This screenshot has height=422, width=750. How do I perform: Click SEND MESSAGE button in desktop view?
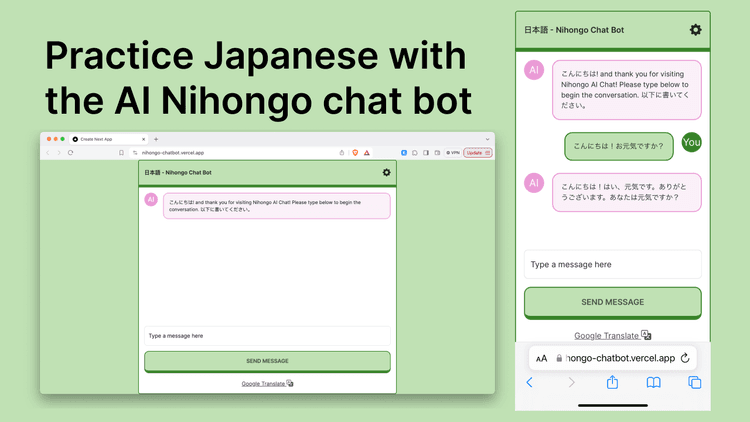pos(267,361)
